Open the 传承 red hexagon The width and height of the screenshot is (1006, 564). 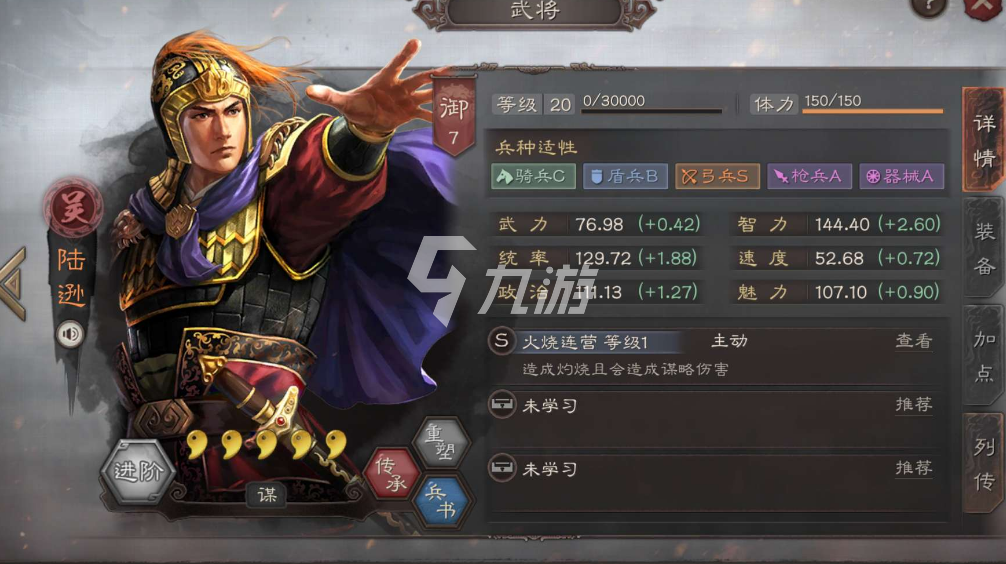391,475
